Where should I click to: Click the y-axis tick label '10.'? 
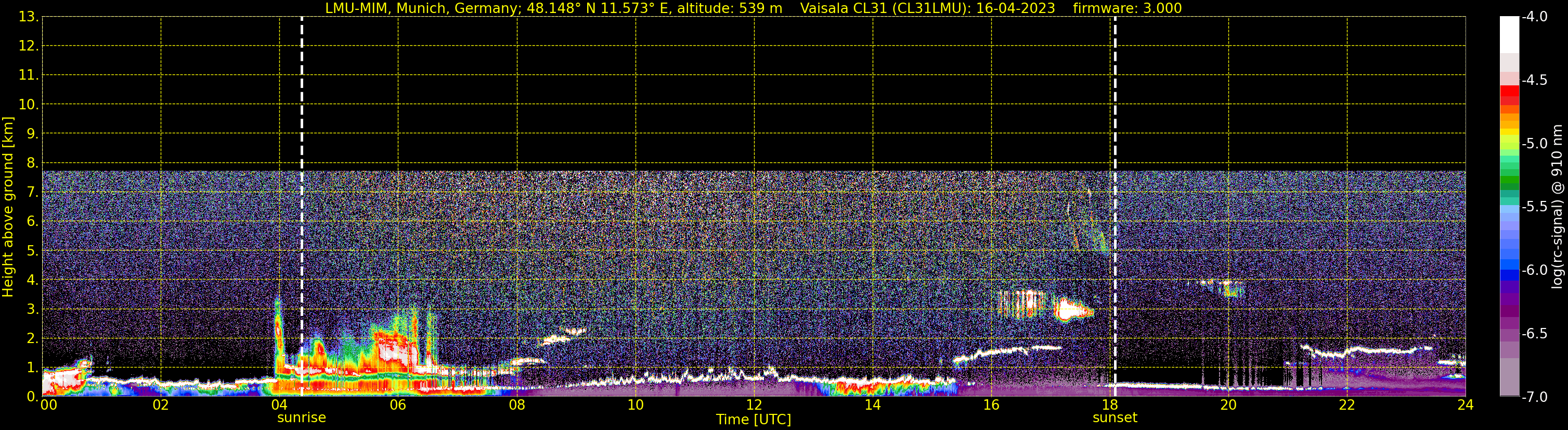coord(29,105)
